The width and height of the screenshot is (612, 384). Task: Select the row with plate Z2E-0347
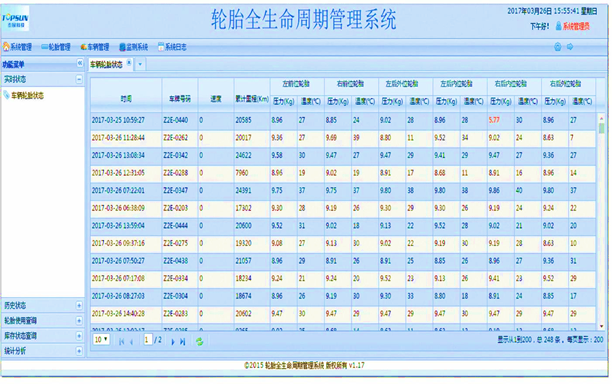point(343,190)
